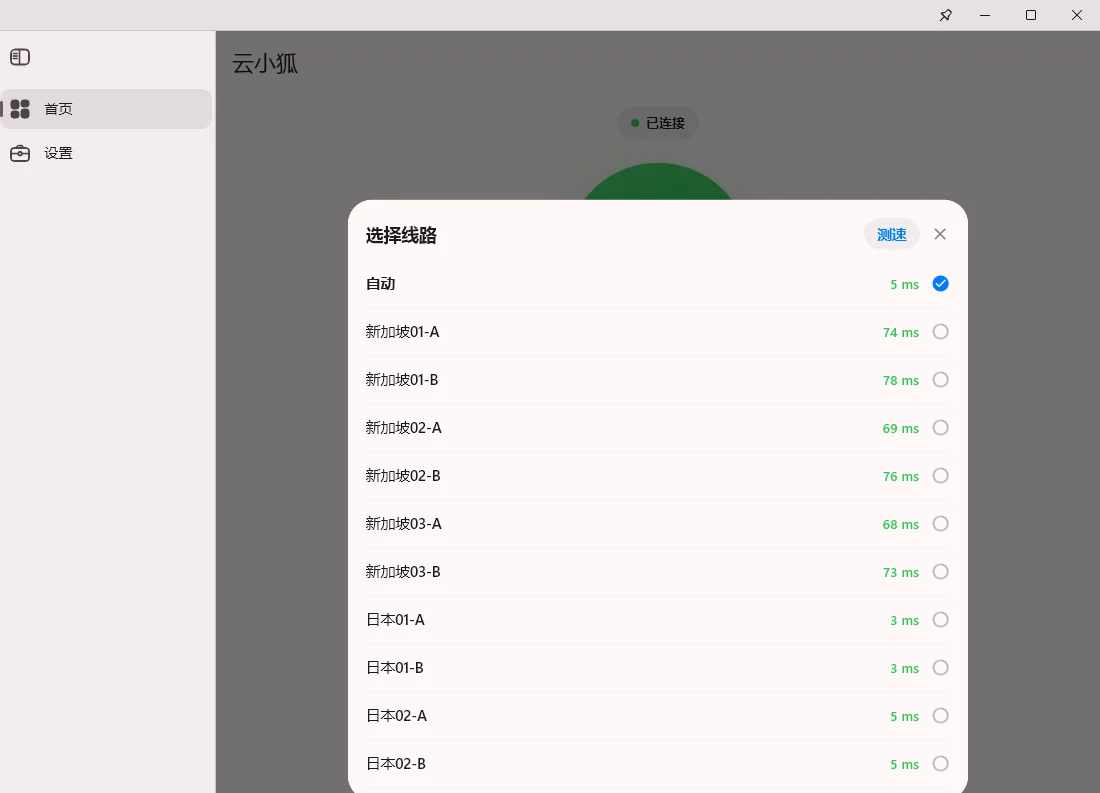
Task: Maximize the application window
Action: tap(1031, 15)
